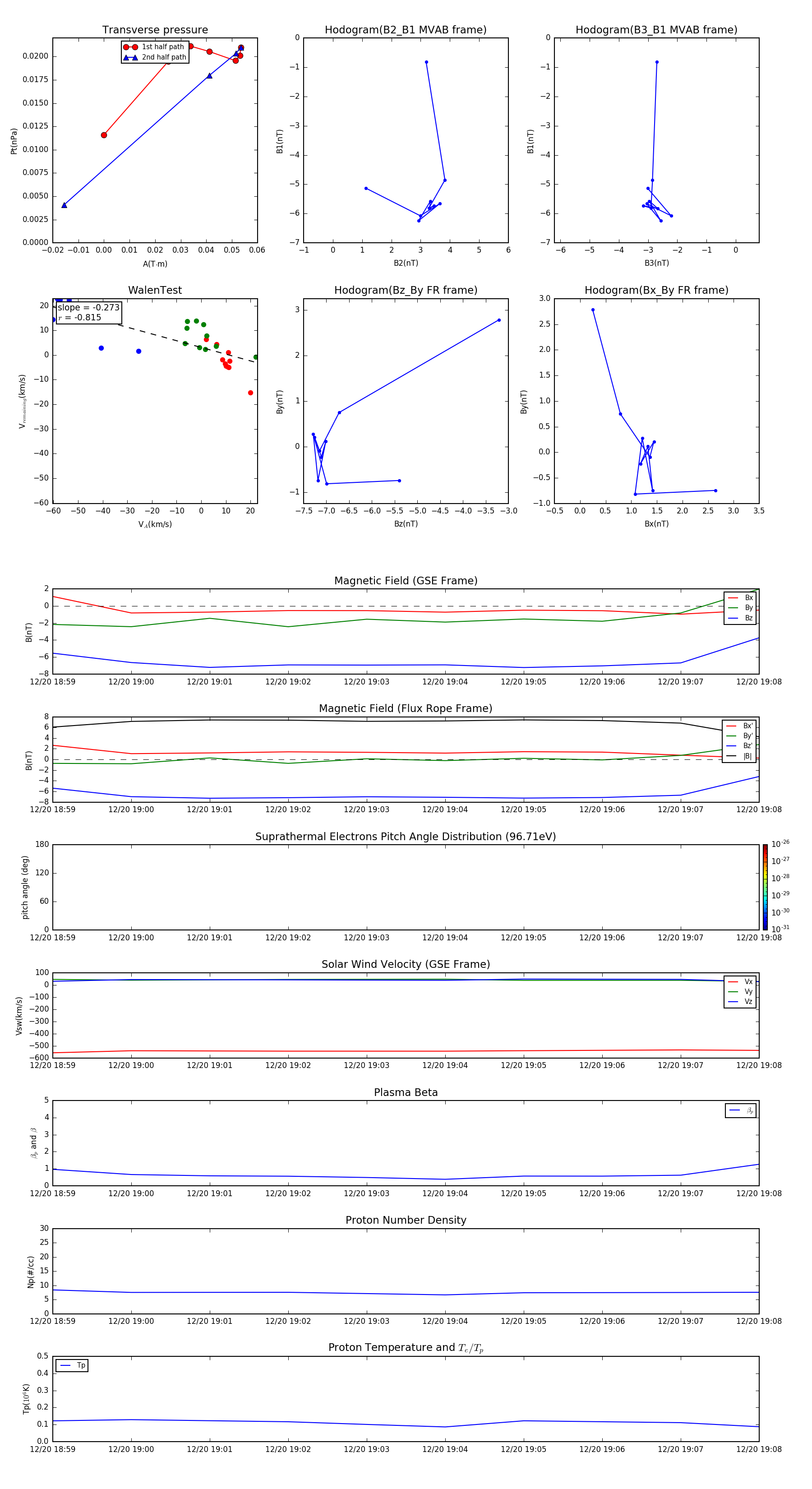This screenshot has width=812, height=1489.
Task: Click the "B2(nT)" x-axis label
Action: [x=406, y=263]
